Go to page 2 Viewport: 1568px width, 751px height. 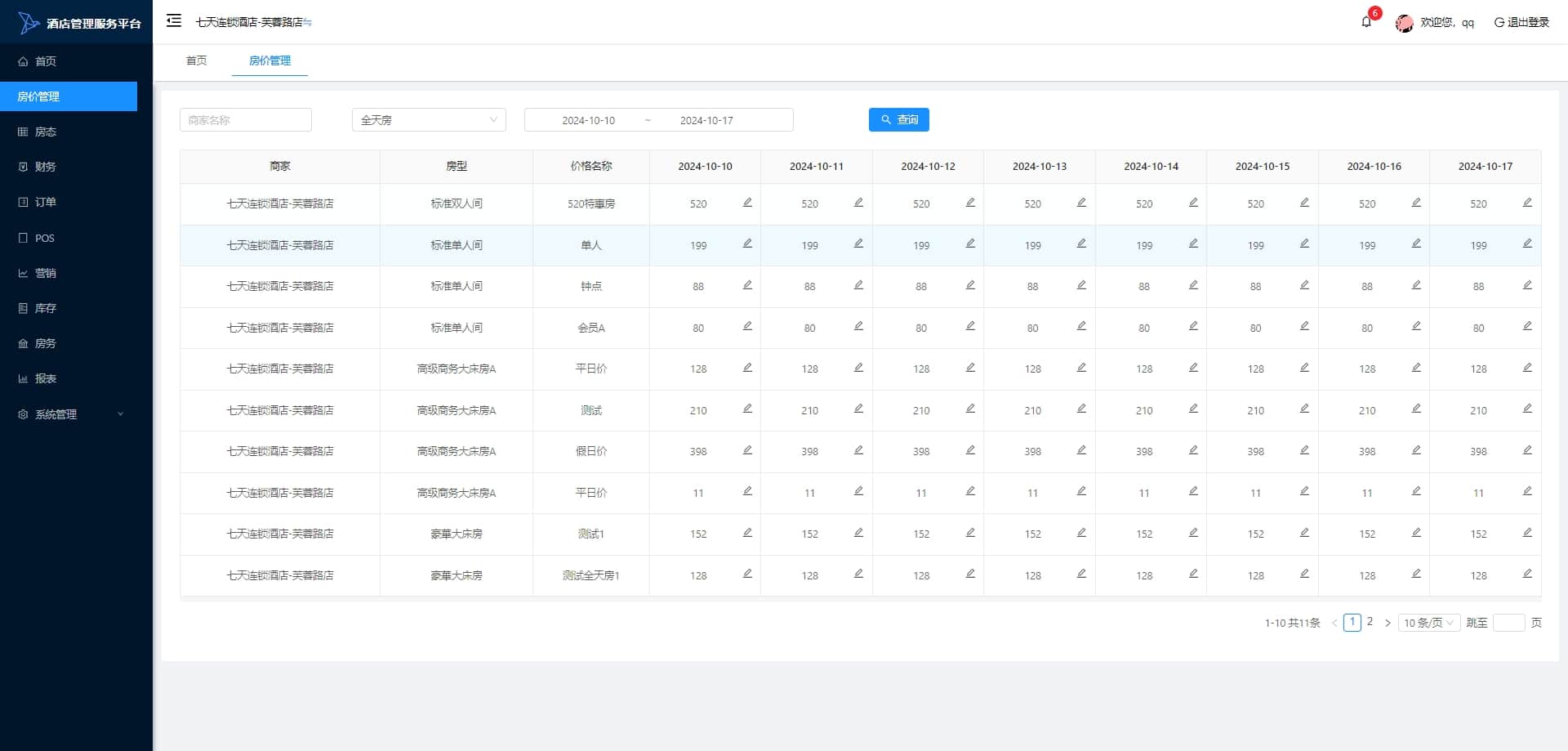coord(1370,622)
